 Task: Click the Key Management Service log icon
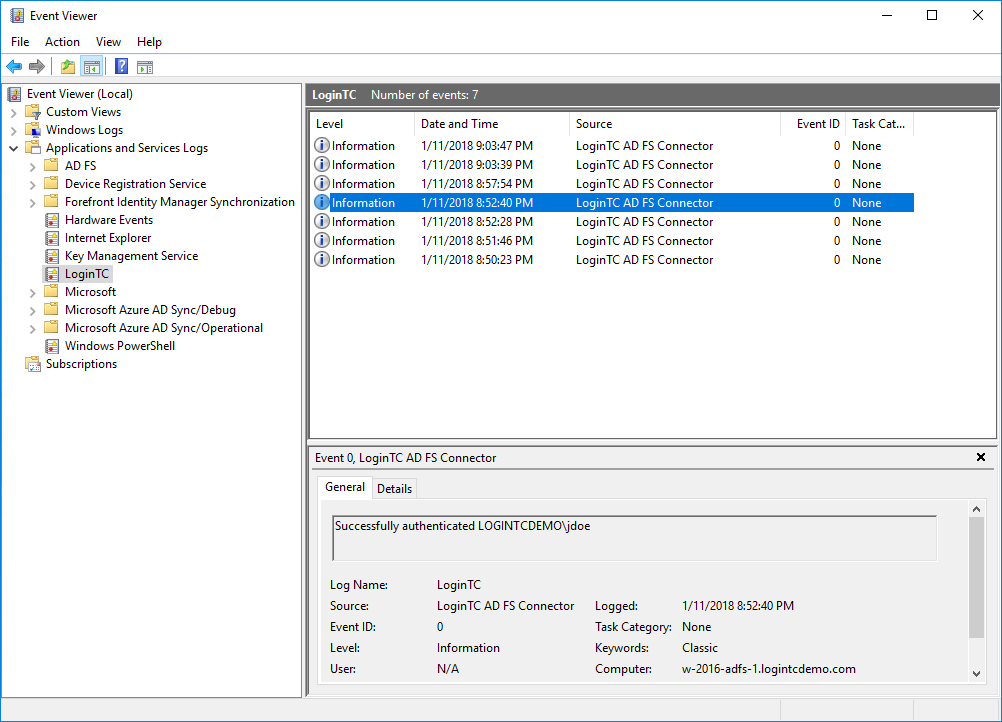tap(52, 256)
